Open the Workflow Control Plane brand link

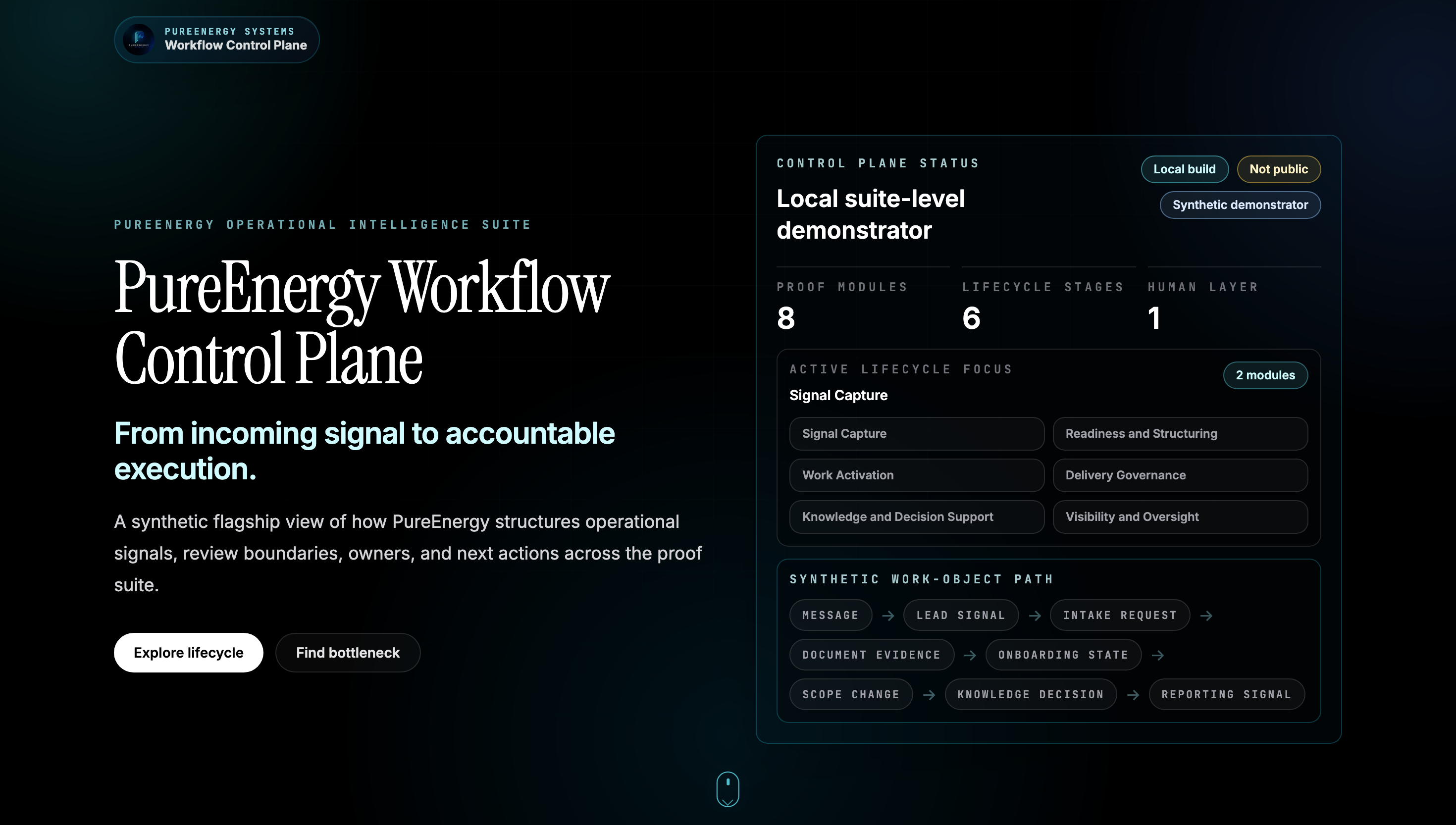(216, 40)
